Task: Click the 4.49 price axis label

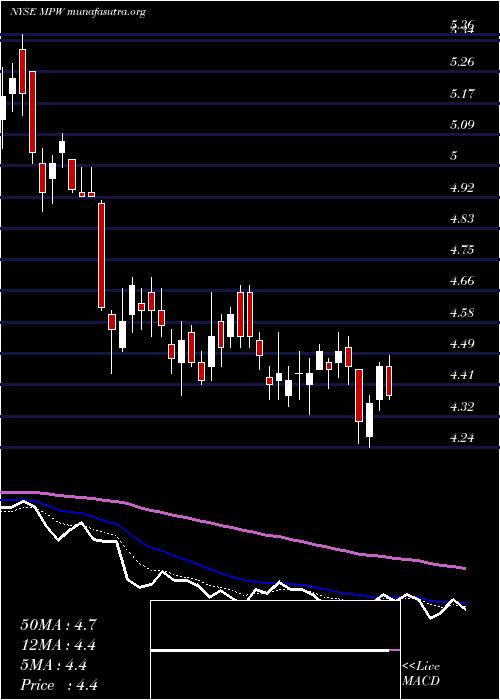Action: click(x=462, y=343)
